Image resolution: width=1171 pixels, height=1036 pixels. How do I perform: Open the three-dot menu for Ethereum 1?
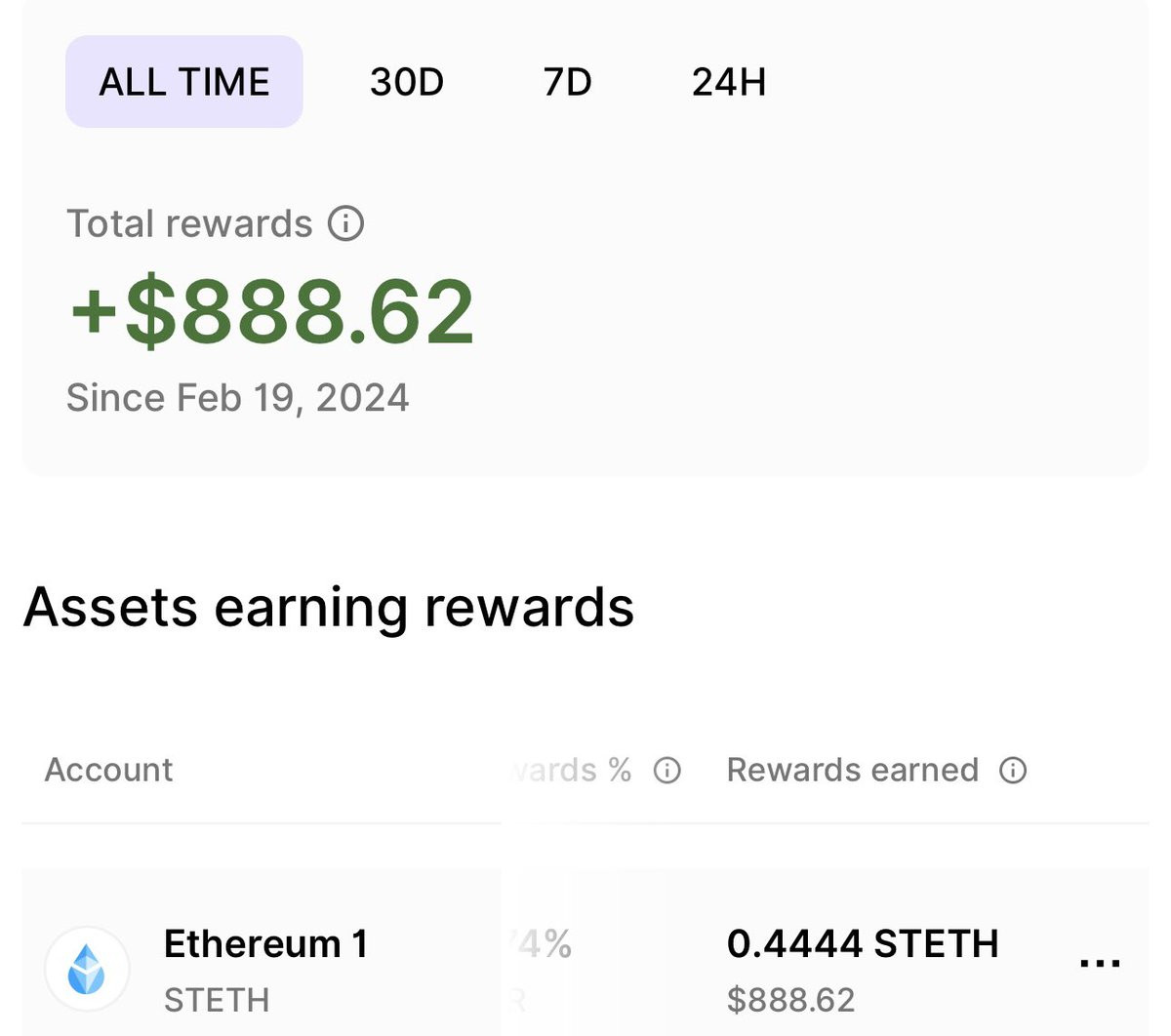coord(1100,964)
